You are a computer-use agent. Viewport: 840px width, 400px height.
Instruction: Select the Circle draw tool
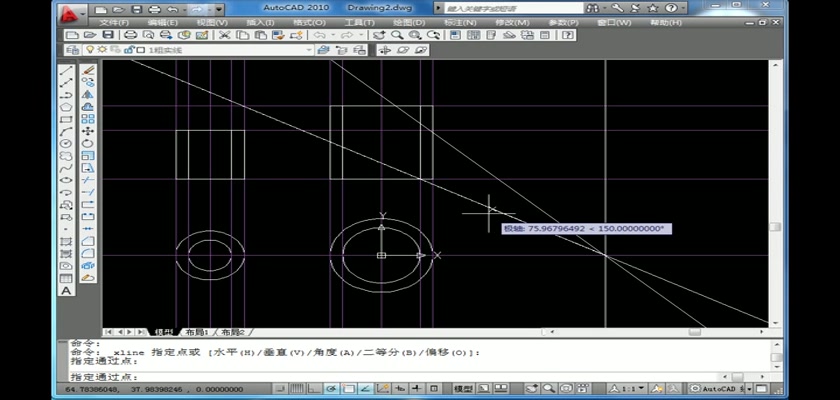[66, 144]
